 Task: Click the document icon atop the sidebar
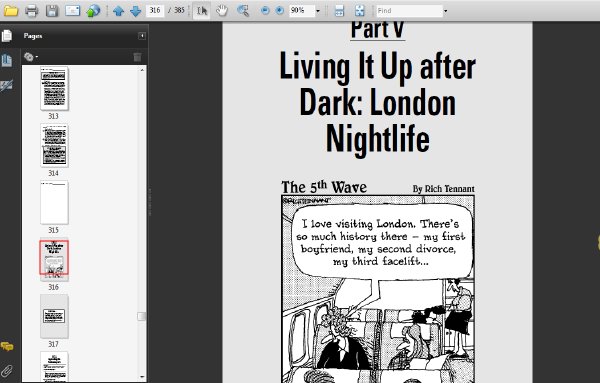(7, 36)
